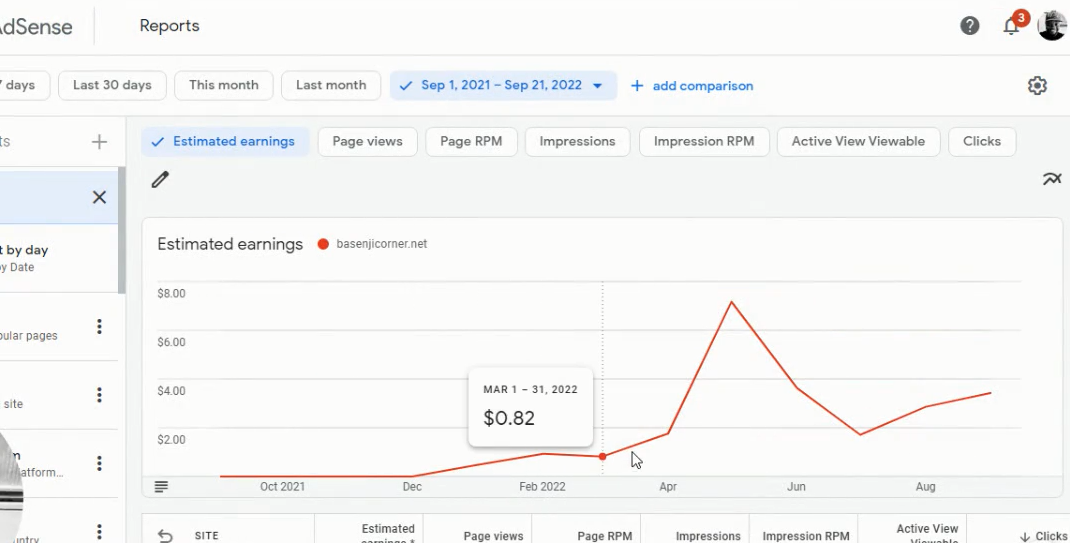Select This month range

224,85
